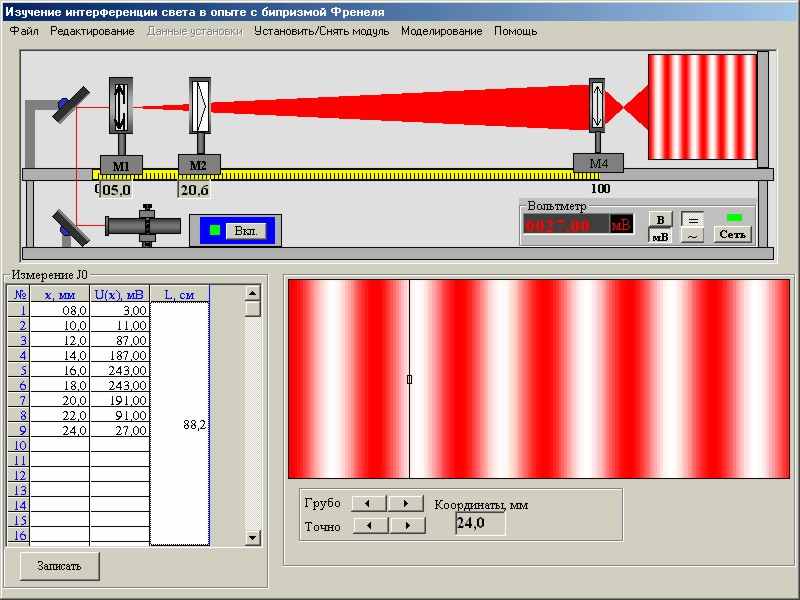Switch voltmeter to мВ range
The height and width of the screenshot is (600, 800).
(x=660, y=236)
